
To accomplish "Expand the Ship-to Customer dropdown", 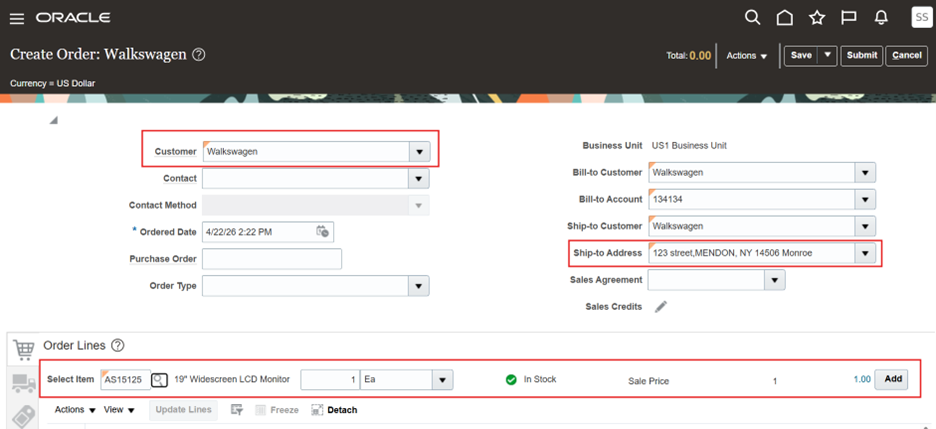I will [865, 226].
